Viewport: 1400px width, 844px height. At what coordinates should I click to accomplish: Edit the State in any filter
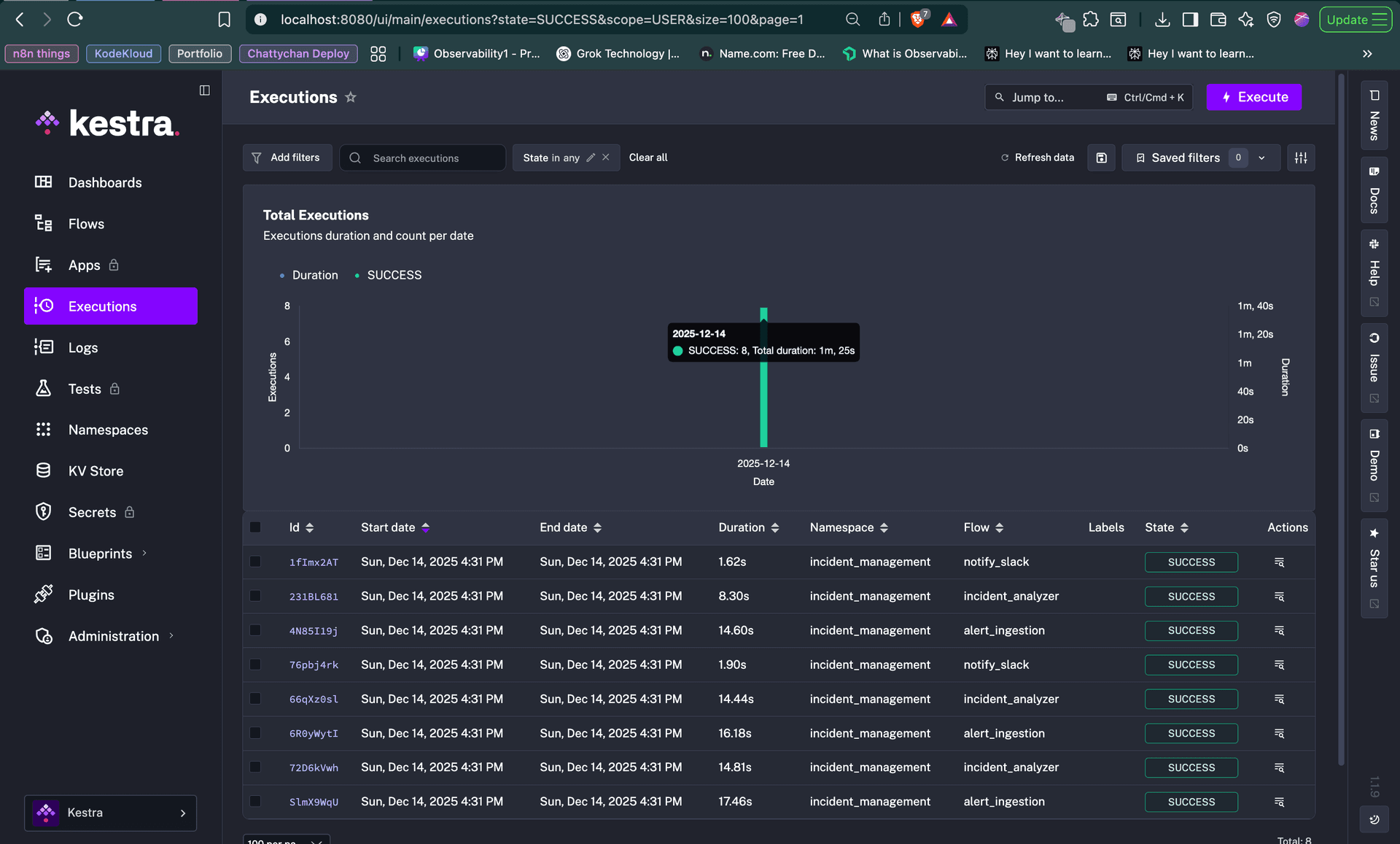[x=591, y=158]
